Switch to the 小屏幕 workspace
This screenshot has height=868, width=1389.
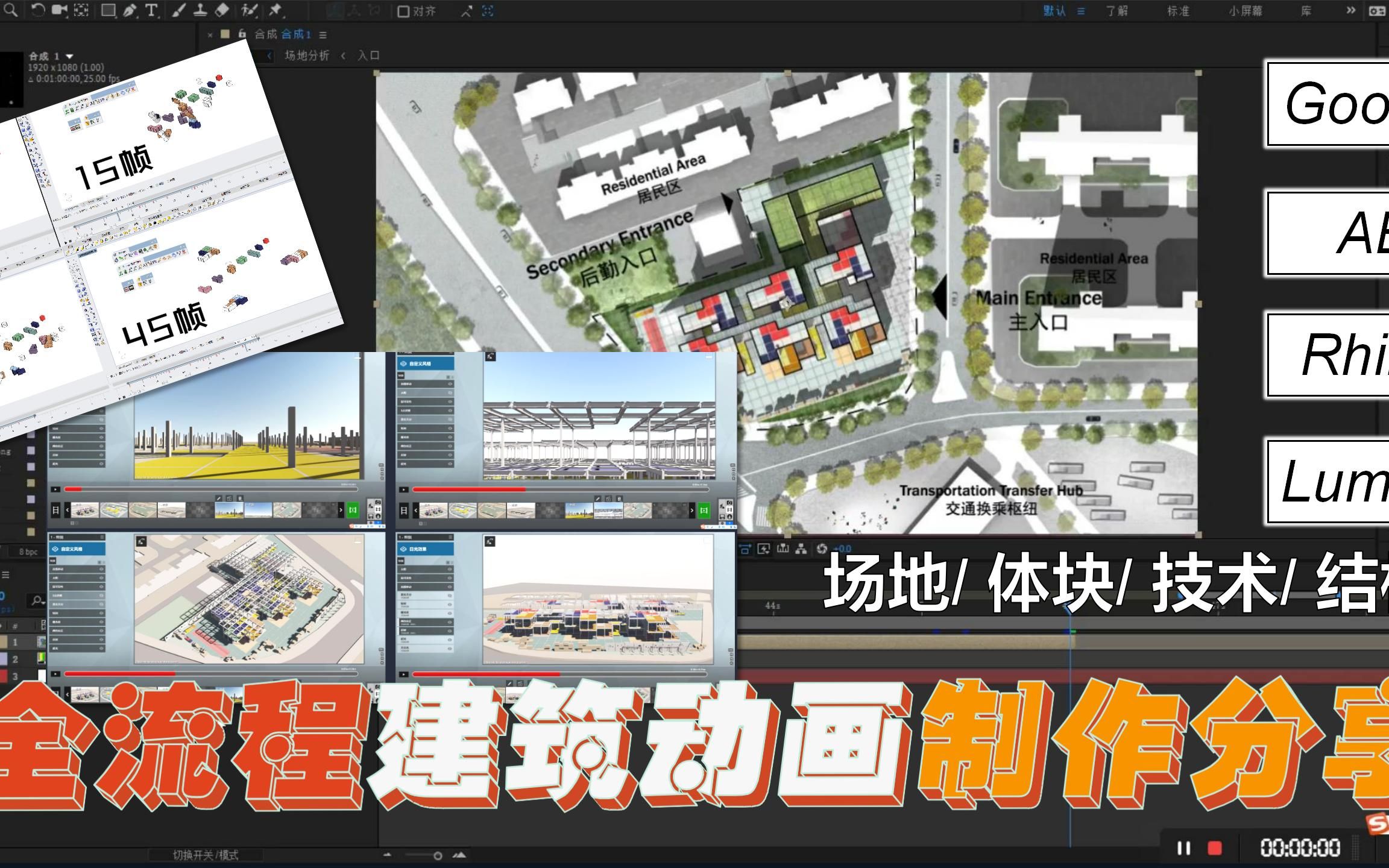1245,11
